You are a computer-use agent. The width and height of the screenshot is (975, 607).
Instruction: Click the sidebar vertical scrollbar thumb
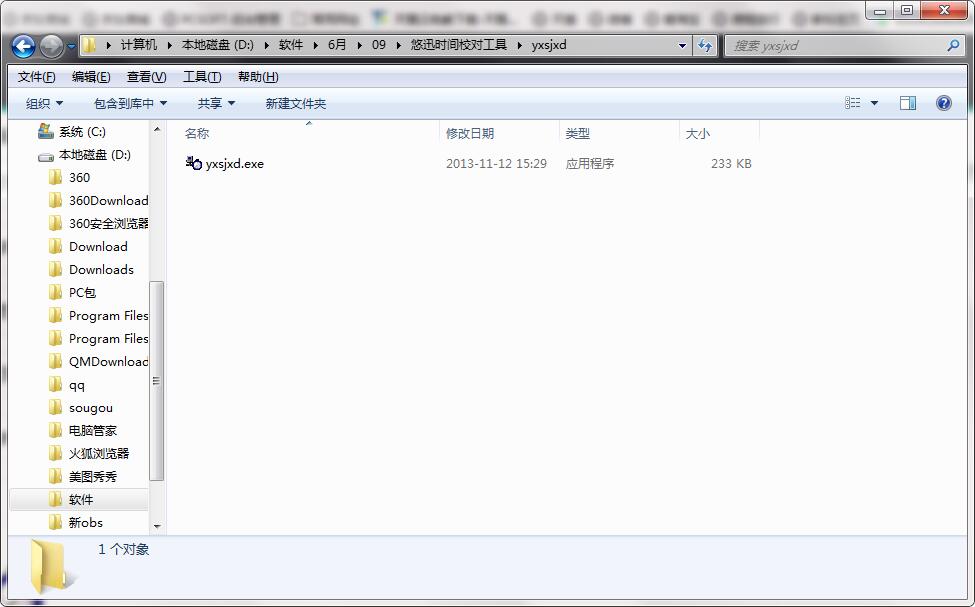pyautogui.click(x=157, y=381)
